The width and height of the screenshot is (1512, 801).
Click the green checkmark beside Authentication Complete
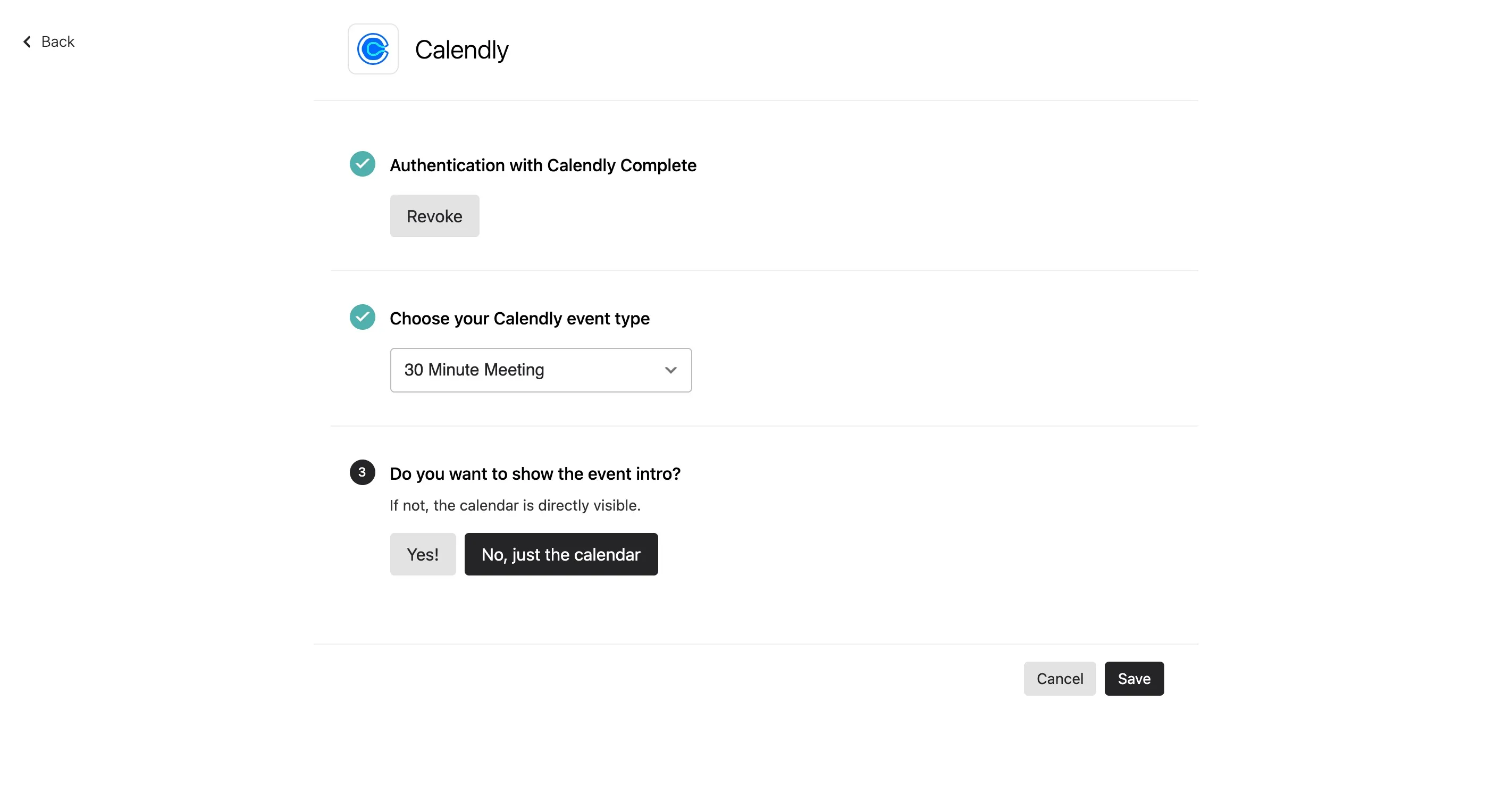click(362, 164)
